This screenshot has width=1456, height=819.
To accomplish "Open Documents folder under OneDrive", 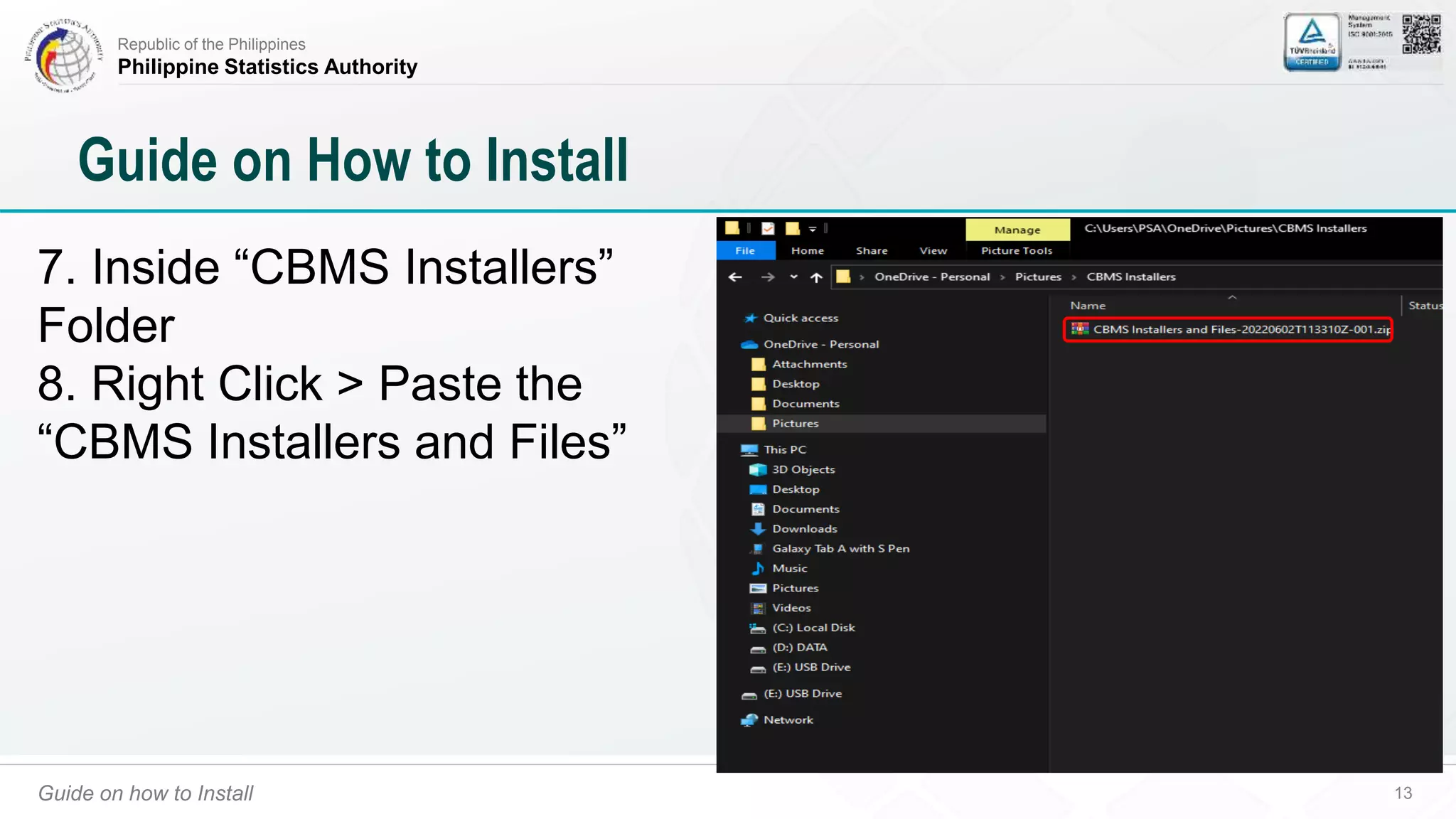I will click(805, 404).
